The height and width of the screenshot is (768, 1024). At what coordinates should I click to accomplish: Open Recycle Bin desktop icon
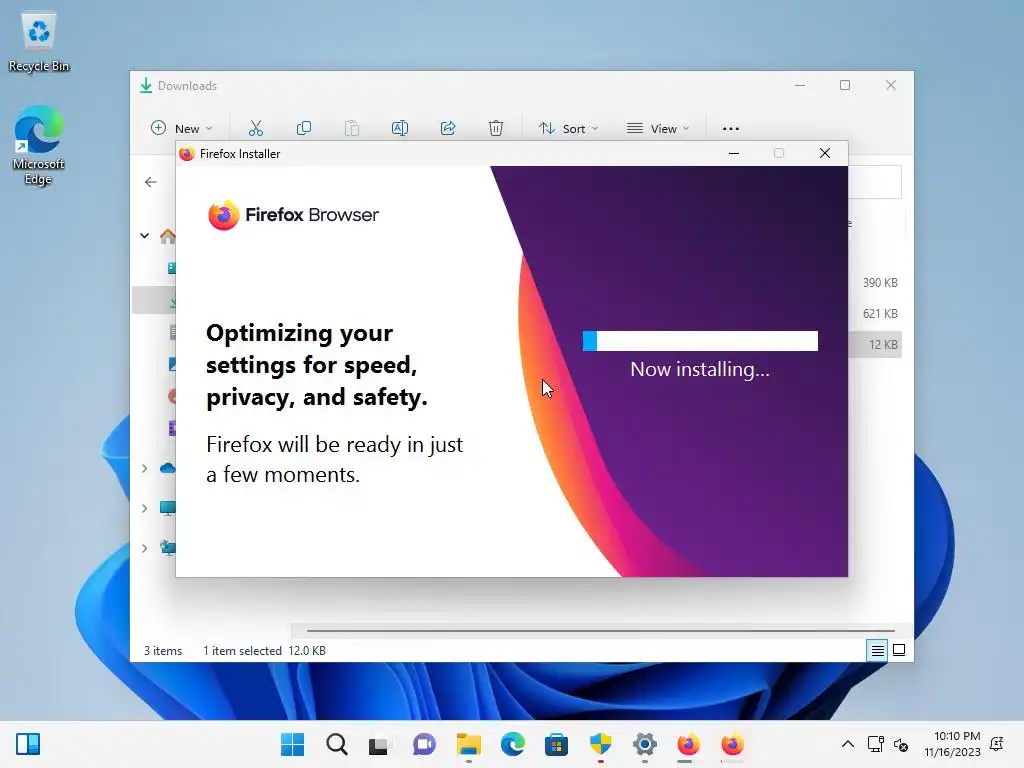point(39,42)
